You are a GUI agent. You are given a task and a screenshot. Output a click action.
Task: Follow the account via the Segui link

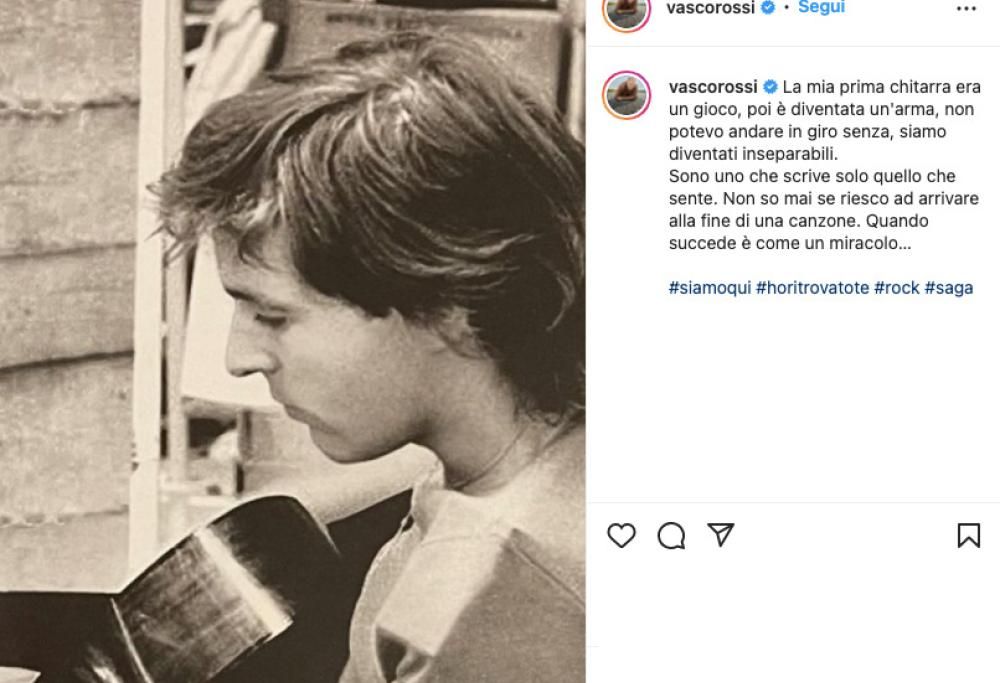[821, 8]
